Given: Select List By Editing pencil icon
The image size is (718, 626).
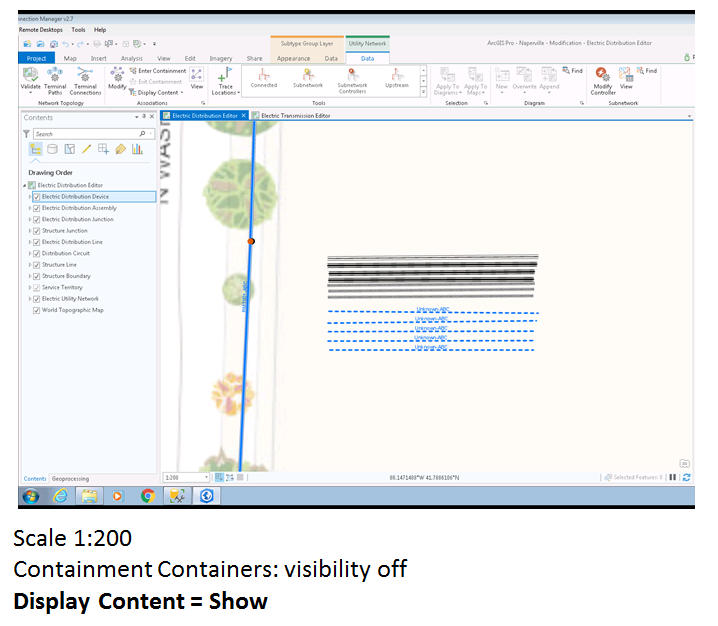Looking at the screenshot, I should [86, 149].
